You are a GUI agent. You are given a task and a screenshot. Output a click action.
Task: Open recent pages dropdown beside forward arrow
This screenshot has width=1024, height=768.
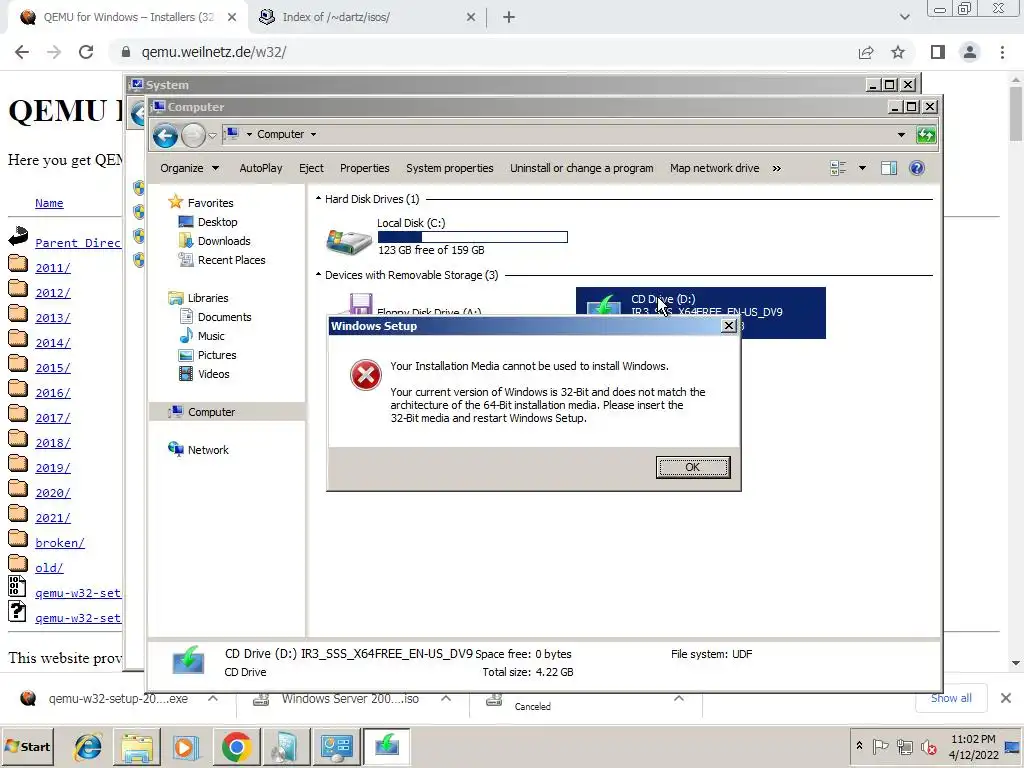click(212, 135)
